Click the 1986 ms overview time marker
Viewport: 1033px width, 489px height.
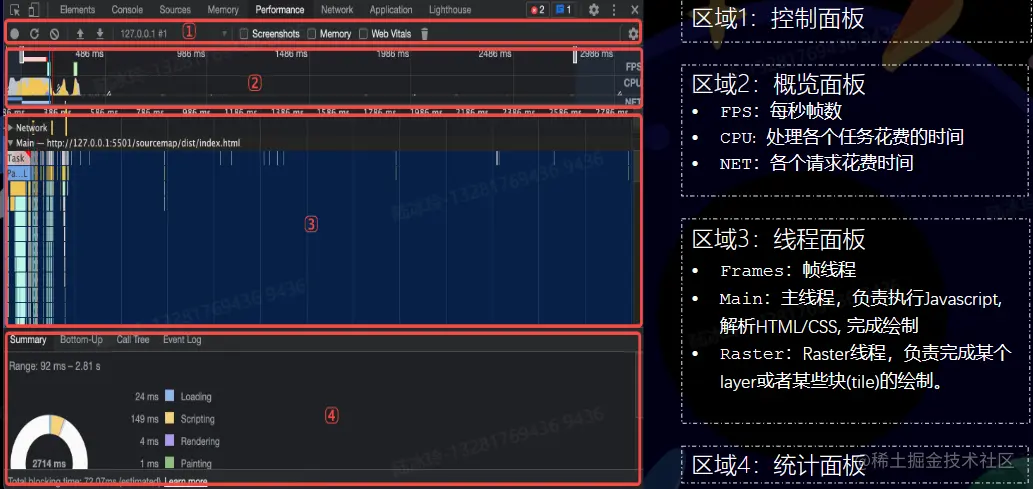point(393,54)
